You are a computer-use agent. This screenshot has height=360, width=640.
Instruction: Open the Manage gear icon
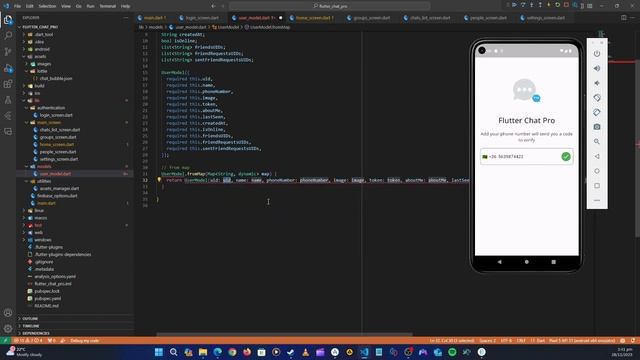pos(8,329)
